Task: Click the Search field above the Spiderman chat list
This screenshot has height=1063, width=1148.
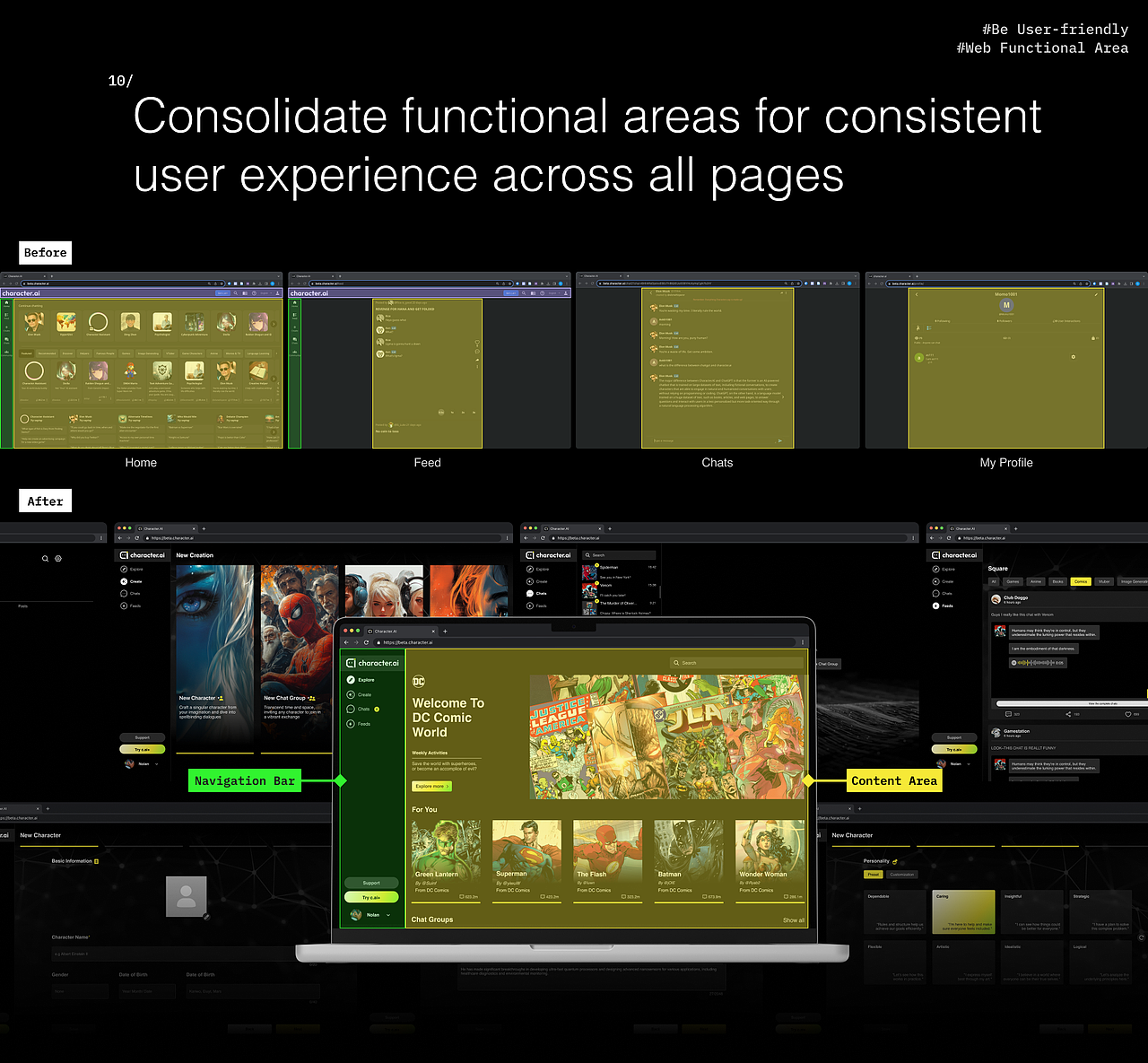Action: point(621,555)
